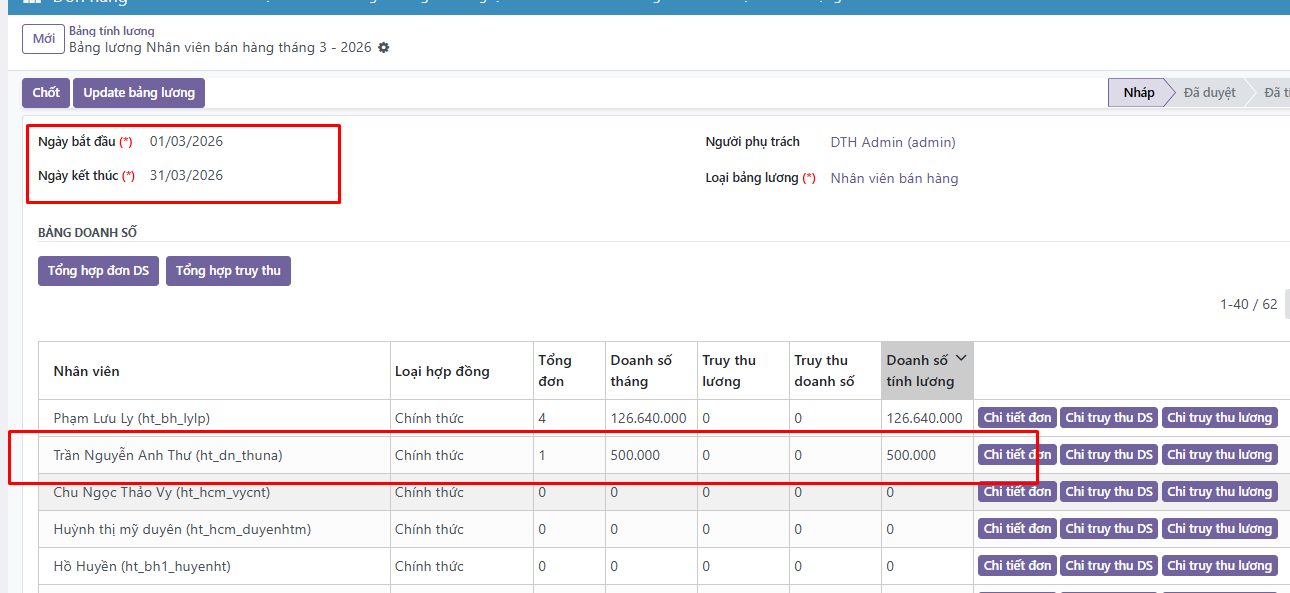Edit the Ngày kết thúc date field
The image size is (1290, 593).
[187, 176]
